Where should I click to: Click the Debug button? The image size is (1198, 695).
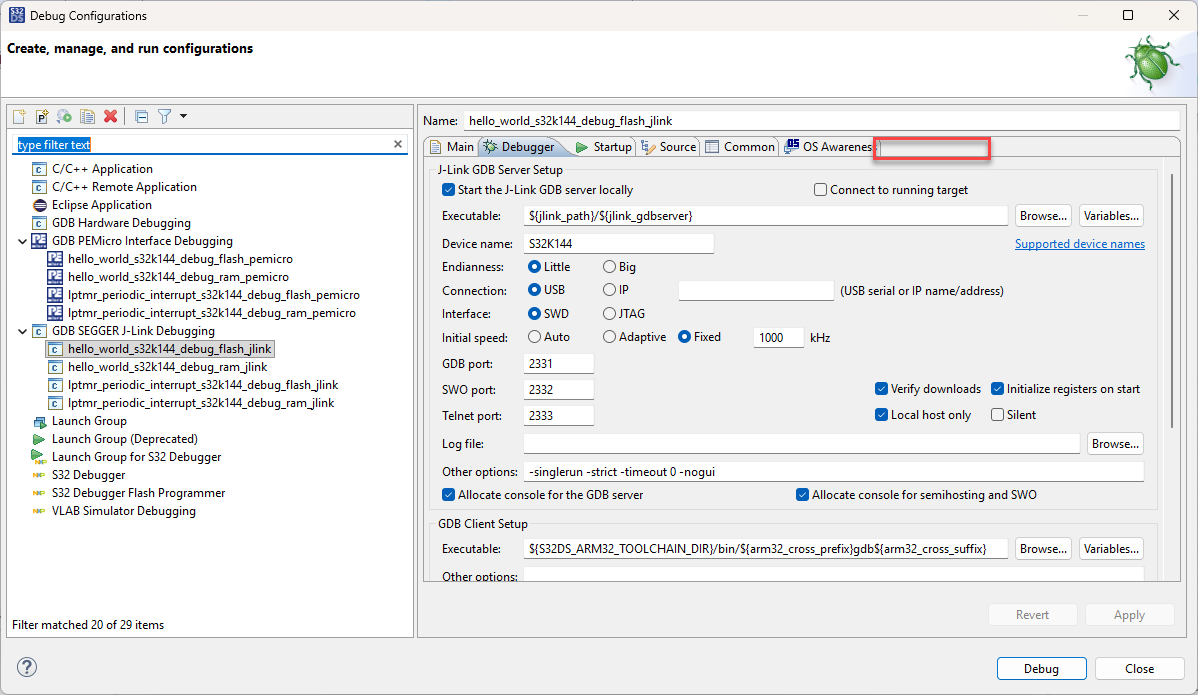tap(1041, 668)
